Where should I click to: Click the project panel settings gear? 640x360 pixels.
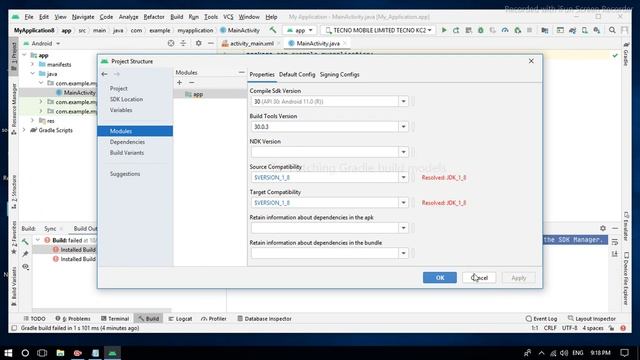pyautogui.click(x=198, y=43)
